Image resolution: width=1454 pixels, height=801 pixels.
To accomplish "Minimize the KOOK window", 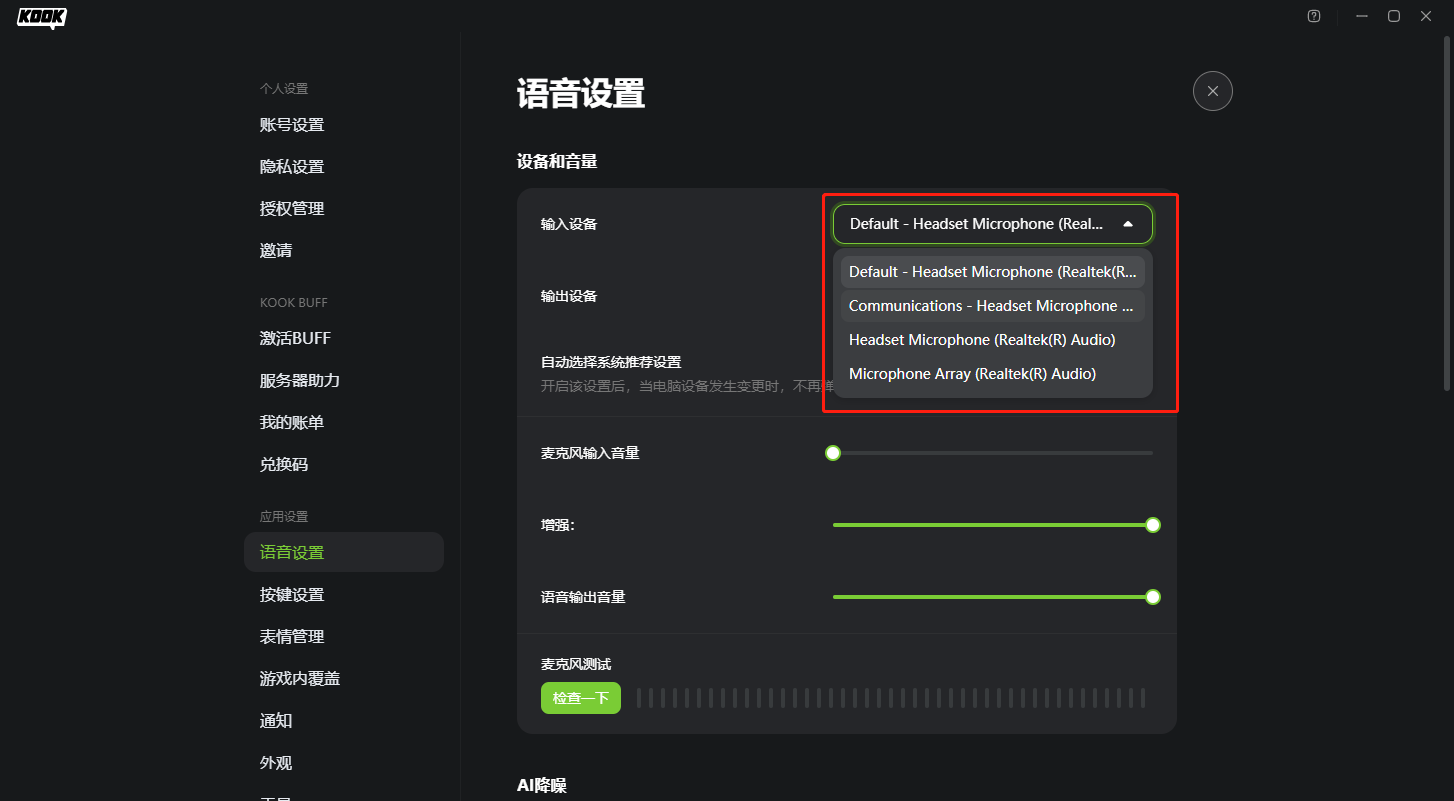I will [1362, 16].
